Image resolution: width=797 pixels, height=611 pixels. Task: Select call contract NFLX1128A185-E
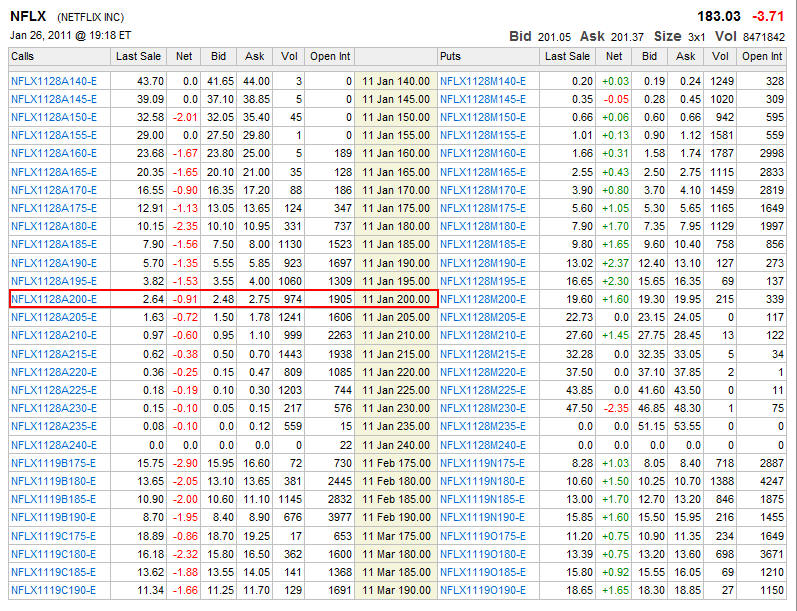click(53, 244)
